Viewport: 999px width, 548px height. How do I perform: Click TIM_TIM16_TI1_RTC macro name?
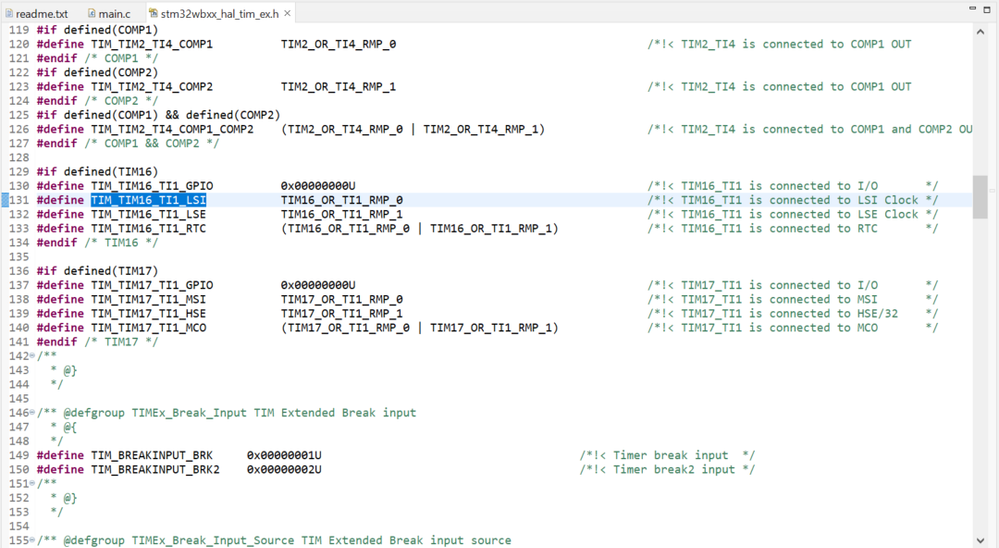pos(148,228)
